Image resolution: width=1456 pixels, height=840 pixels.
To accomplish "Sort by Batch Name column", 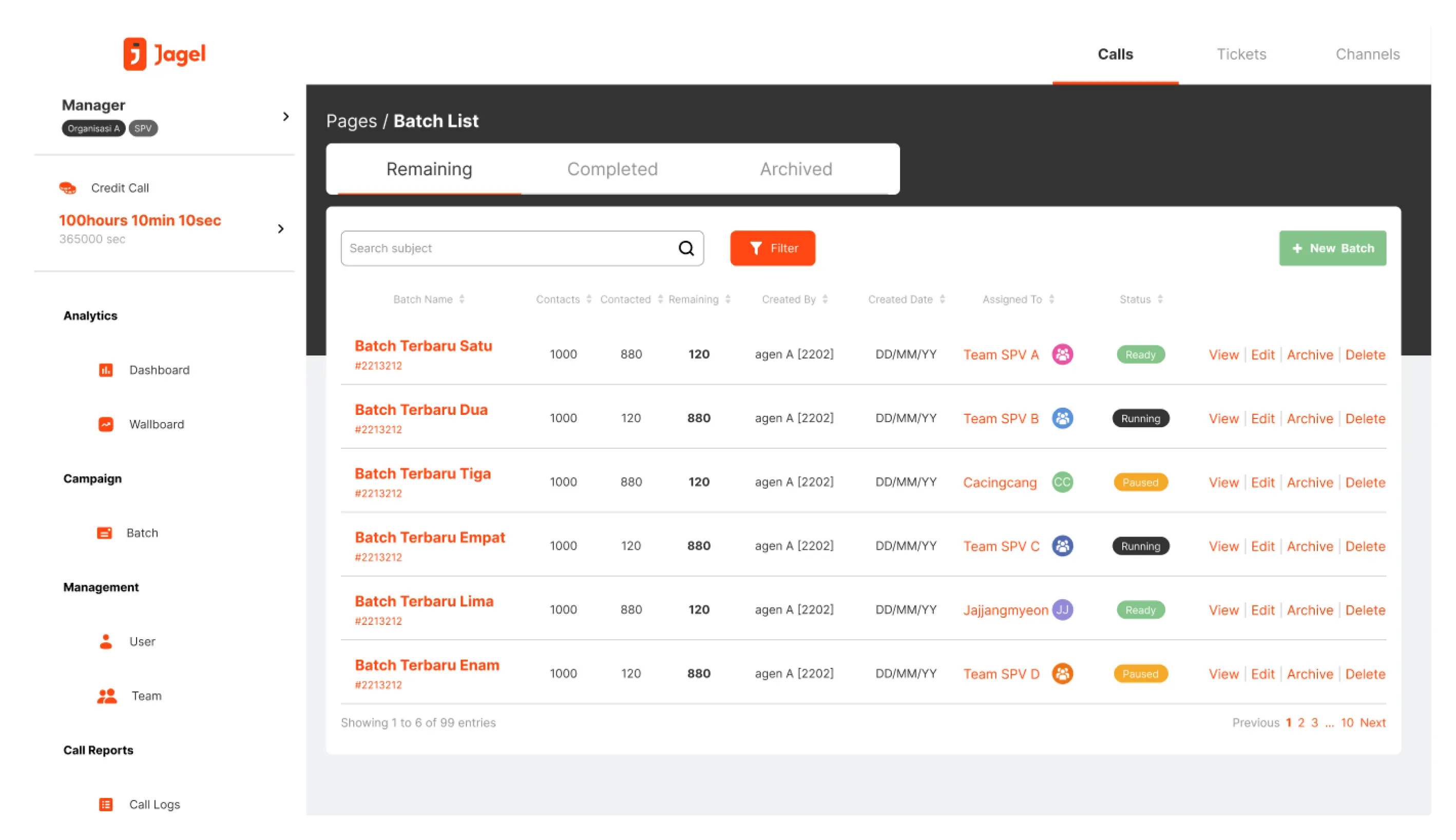I will click(x=462, y=299).
